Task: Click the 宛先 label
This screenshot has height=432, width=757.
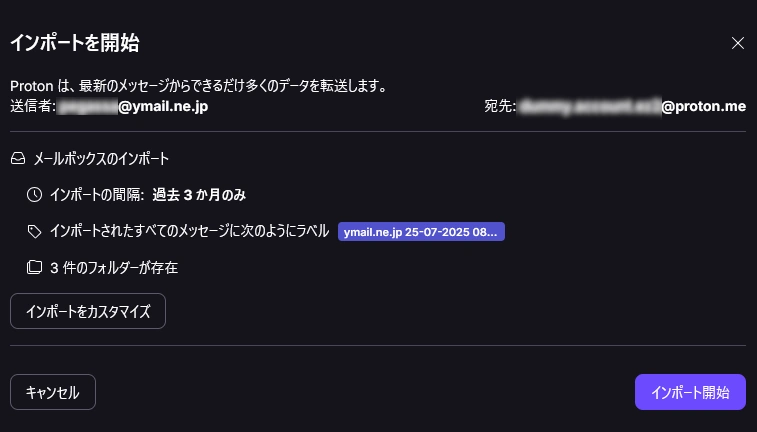Action: pyautogui.click(x=500, y=106)
